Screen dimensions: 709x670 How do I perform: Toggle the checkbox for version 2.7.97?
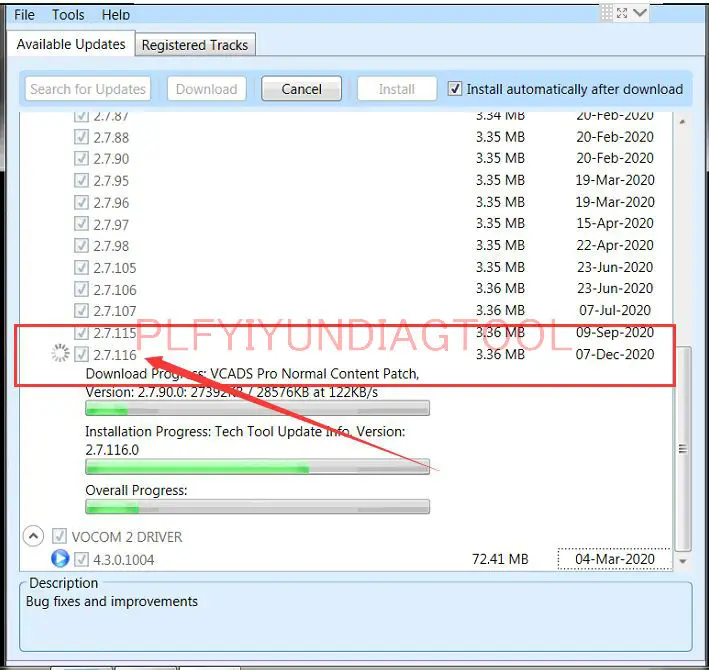(81, 223)
